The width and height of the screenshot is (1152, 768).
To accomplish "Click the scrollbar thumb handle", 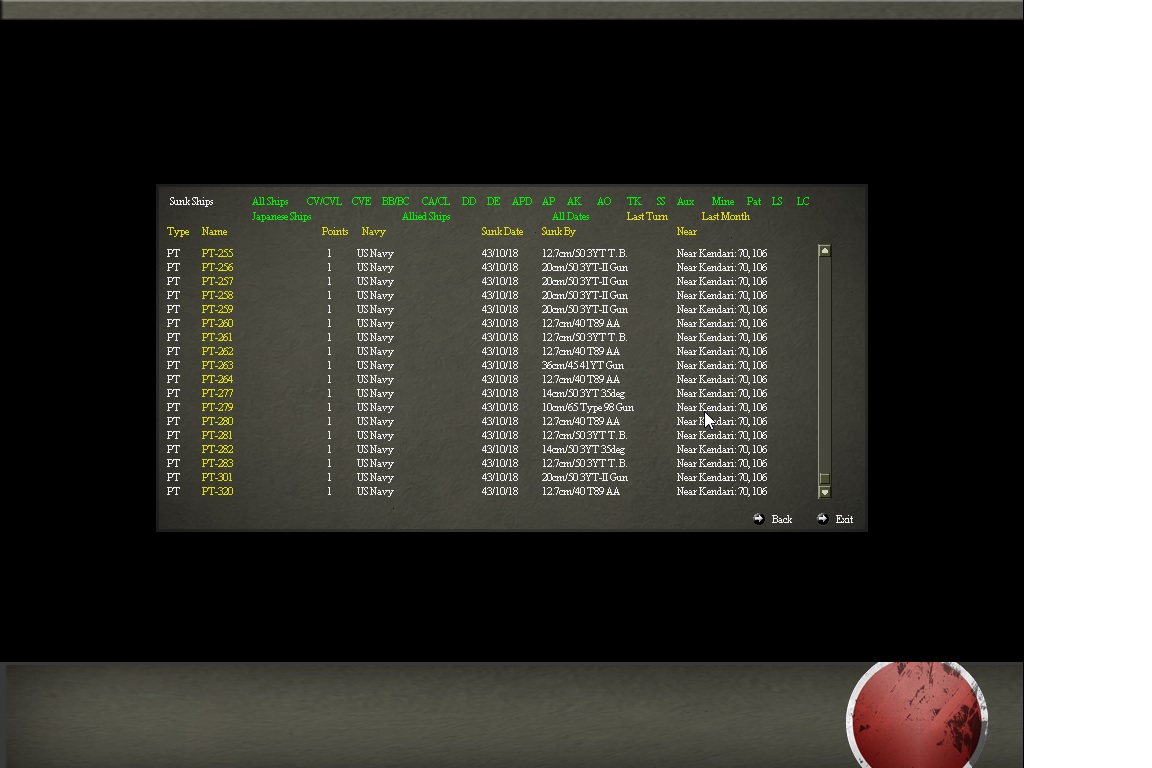I will 824,478.
